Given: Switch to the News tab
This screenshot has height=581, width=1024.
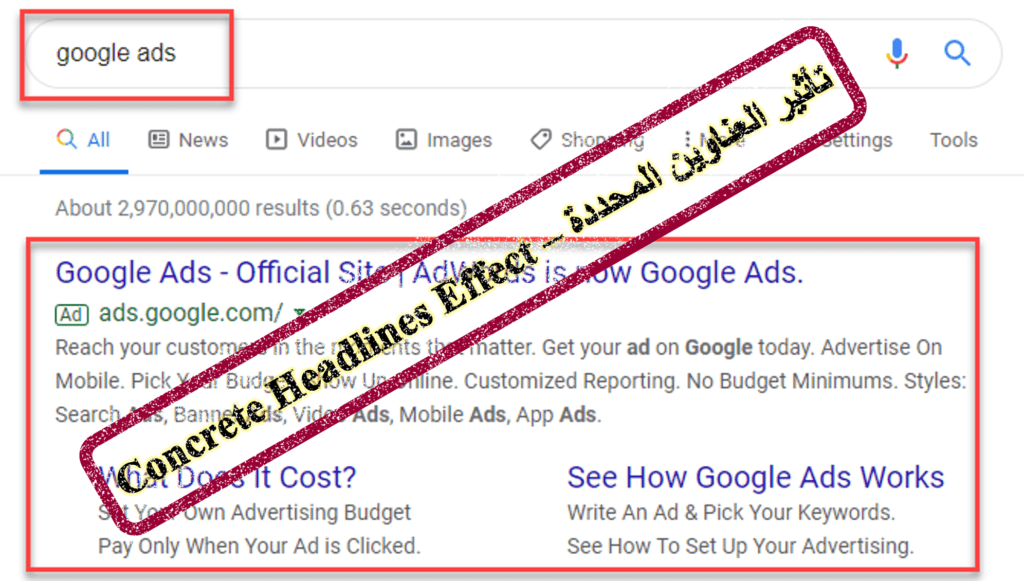Looking at the screenshot, I should click(188, 140).
